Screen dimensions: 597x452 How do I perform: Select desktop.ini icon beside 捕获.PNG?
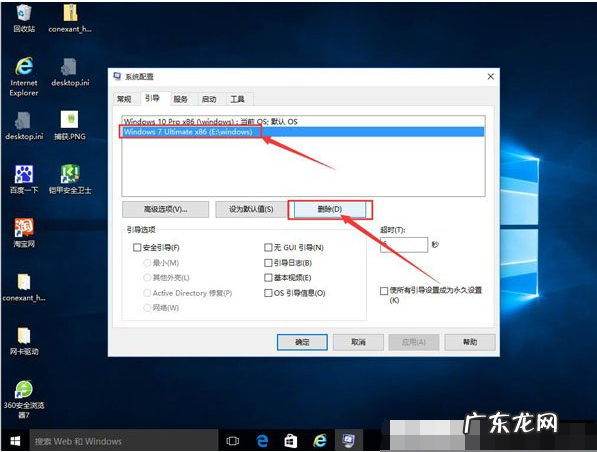tap(24, 126)
